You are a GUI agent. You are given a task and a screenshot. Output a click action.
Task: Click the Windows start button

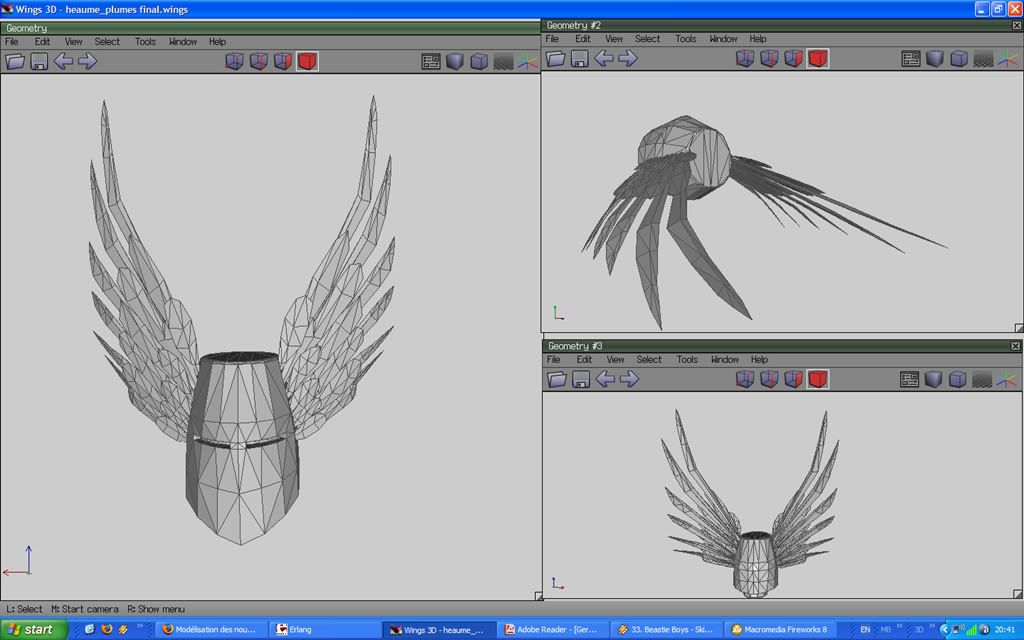[x=34, y=629]
